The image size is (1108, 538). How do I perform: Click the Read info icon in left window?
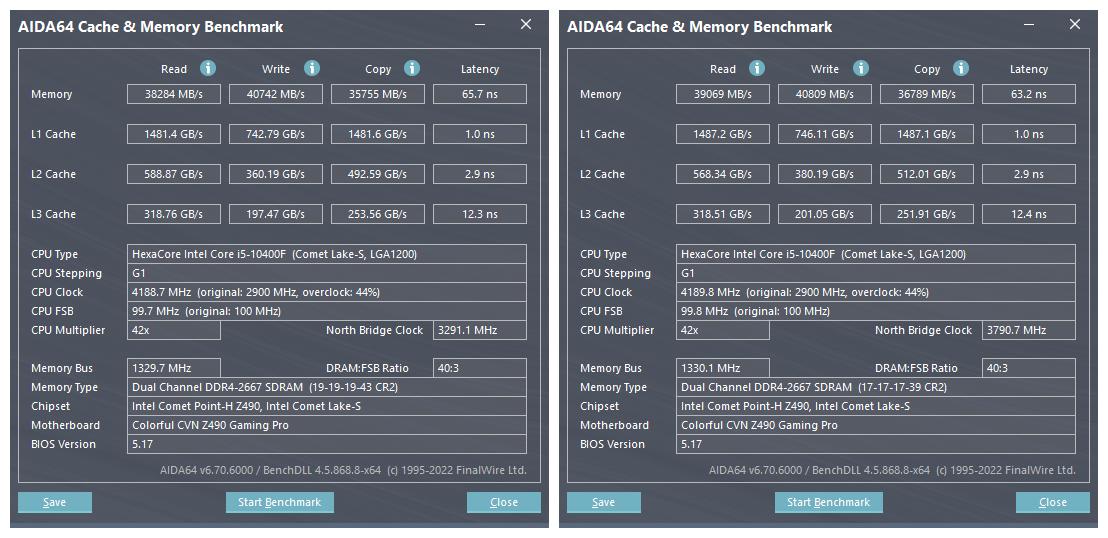tap(208, 68)
